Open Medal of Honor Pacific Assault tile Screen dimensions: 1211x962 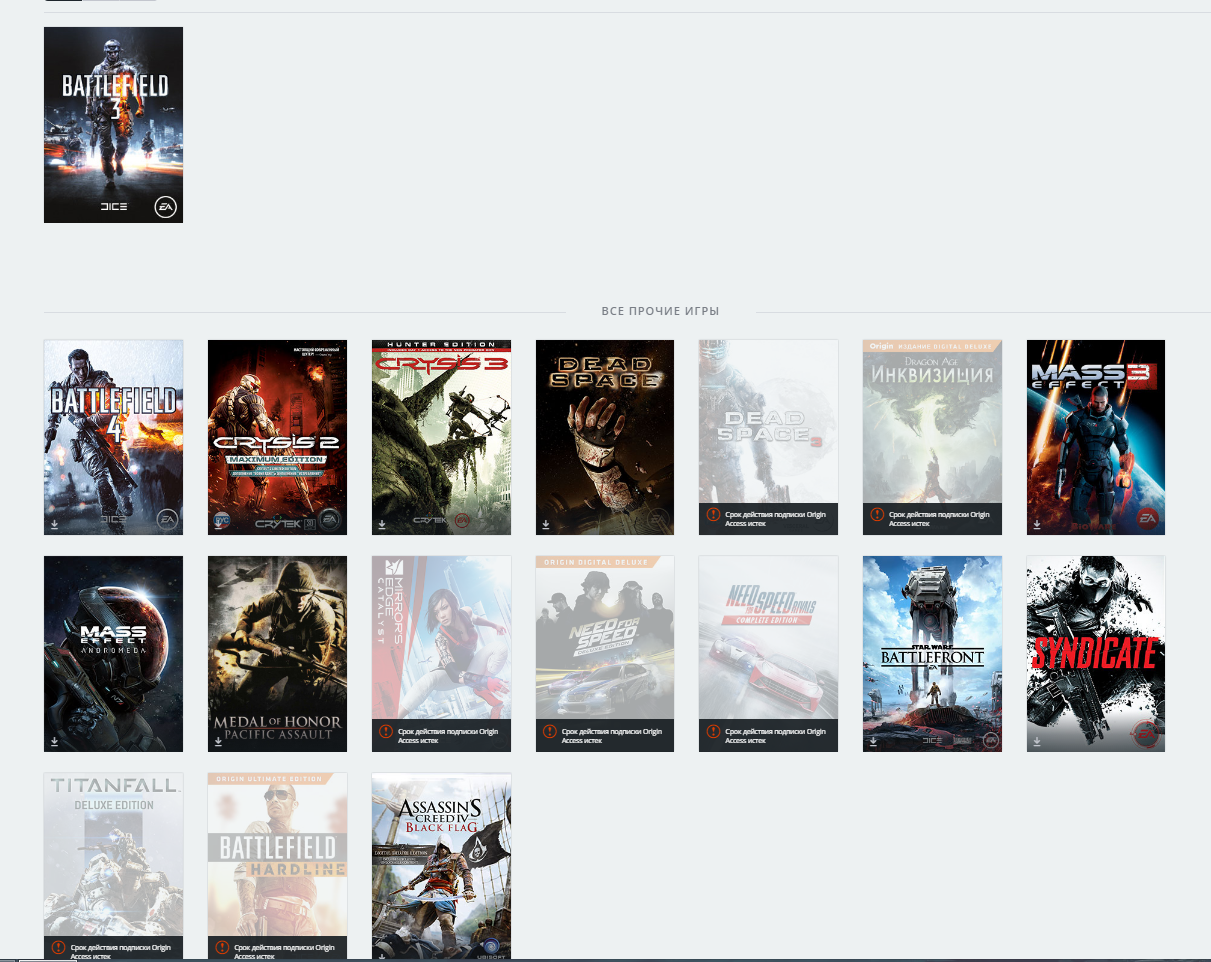pos(277,654)
